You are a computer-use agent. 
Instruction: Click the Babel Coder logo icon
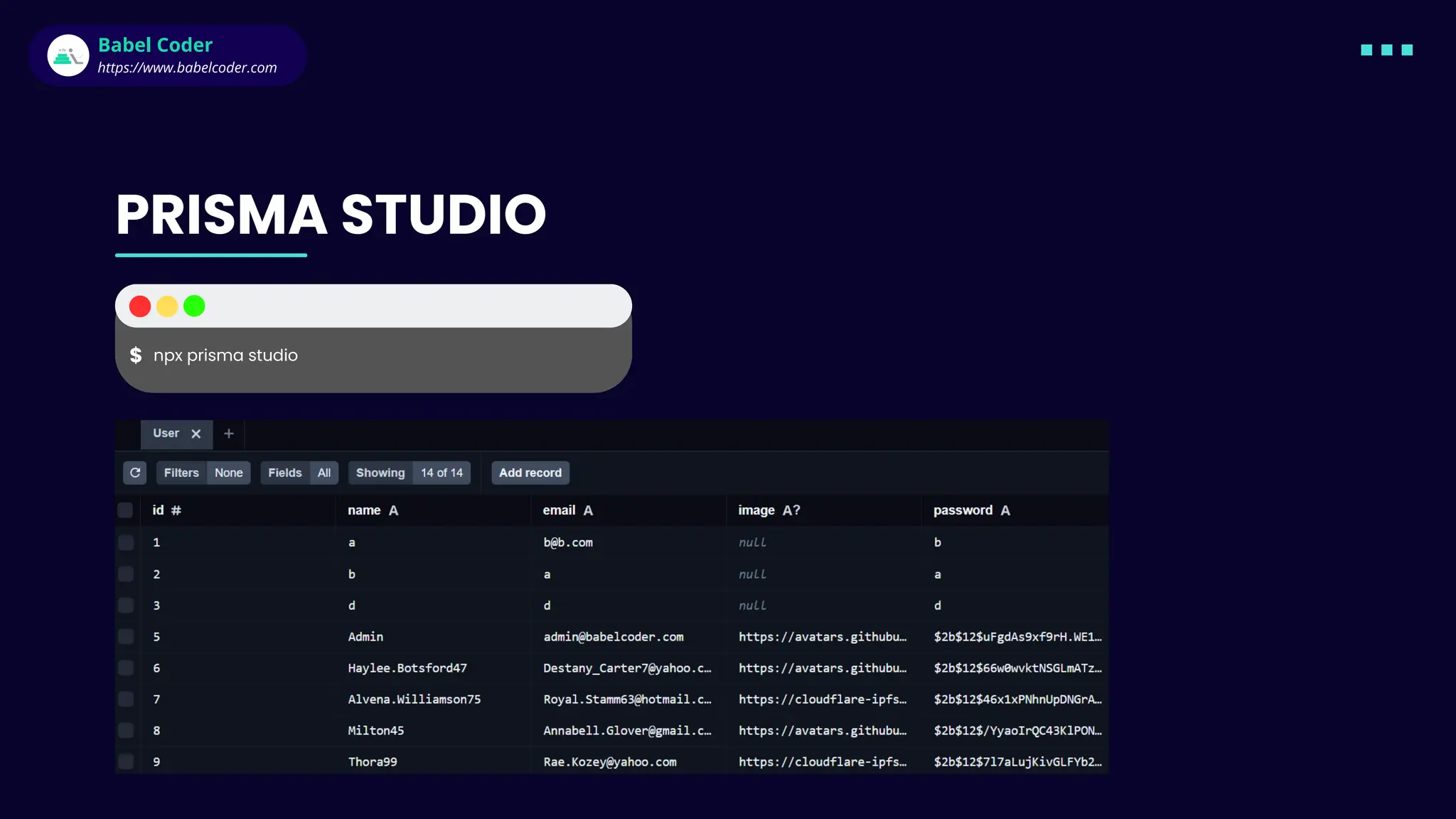[x=68, y=55]
